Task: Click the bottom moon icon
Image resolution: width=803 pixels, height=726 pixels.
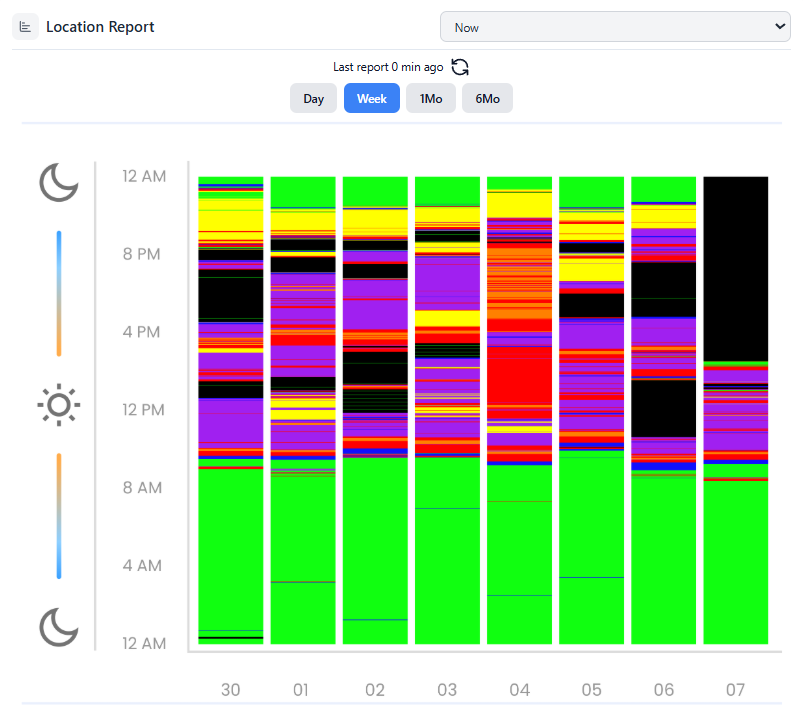Action: (59, 627)
